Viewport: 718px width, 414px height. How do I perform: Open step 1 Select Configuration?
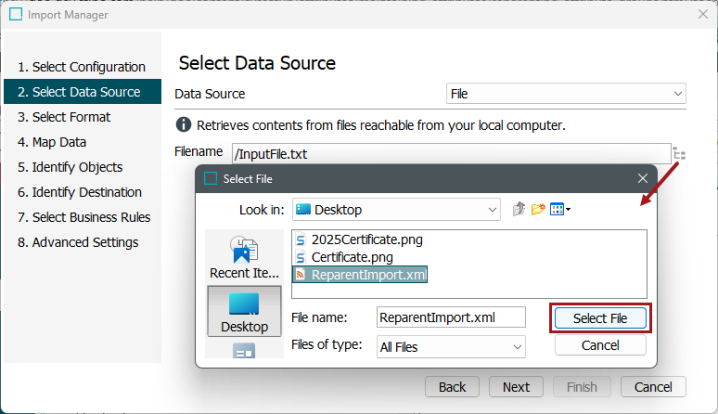pyautogui.click(x=82, y=67)
